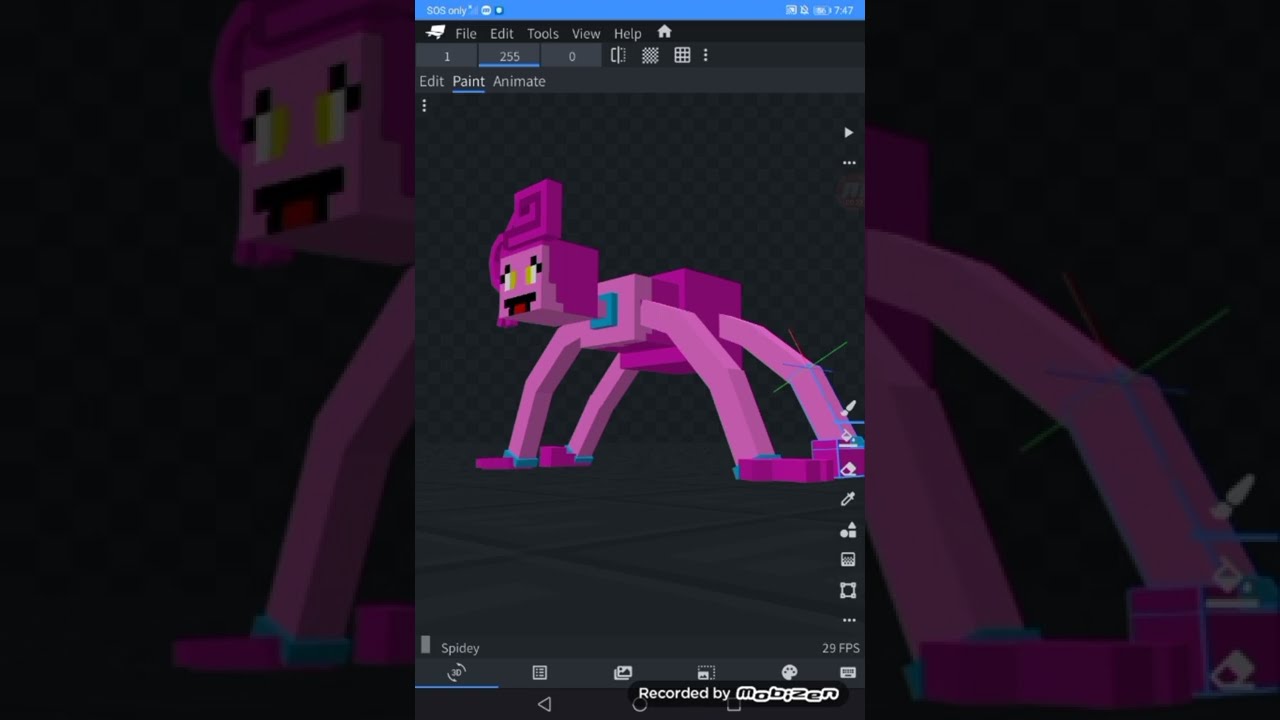Select the Gradient tool

(x=848, y=559)
